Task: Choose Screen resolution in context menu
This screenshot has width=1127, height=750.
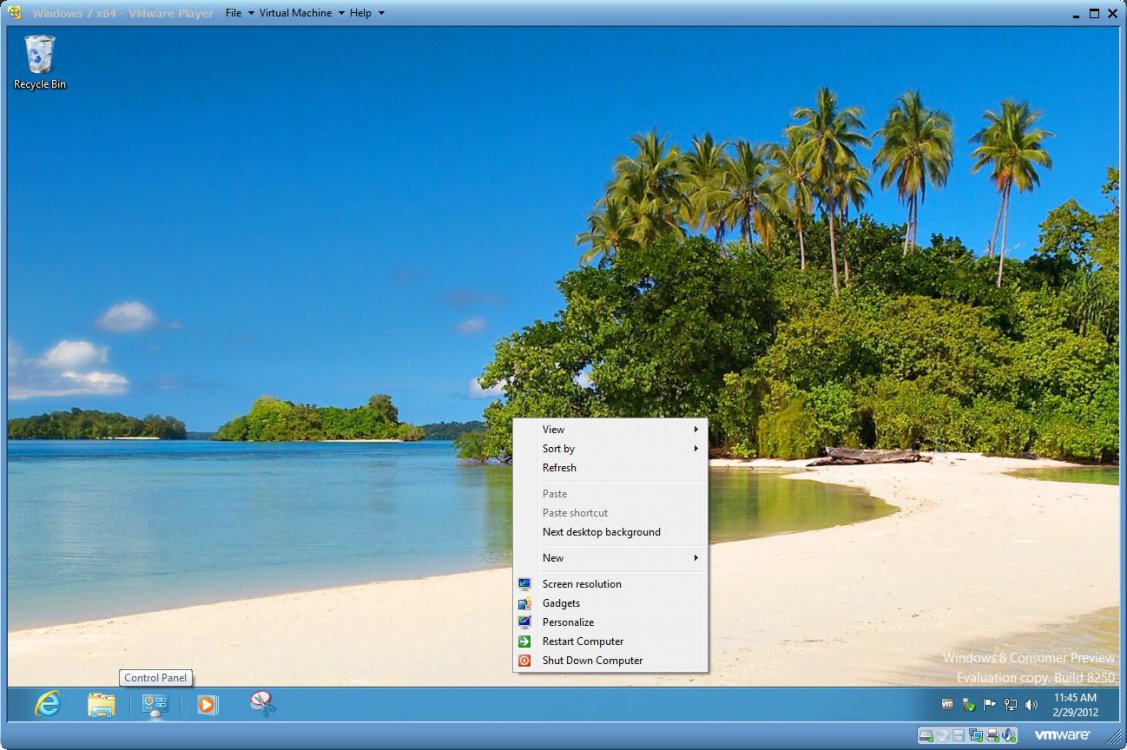Action: tap(581, 584)
